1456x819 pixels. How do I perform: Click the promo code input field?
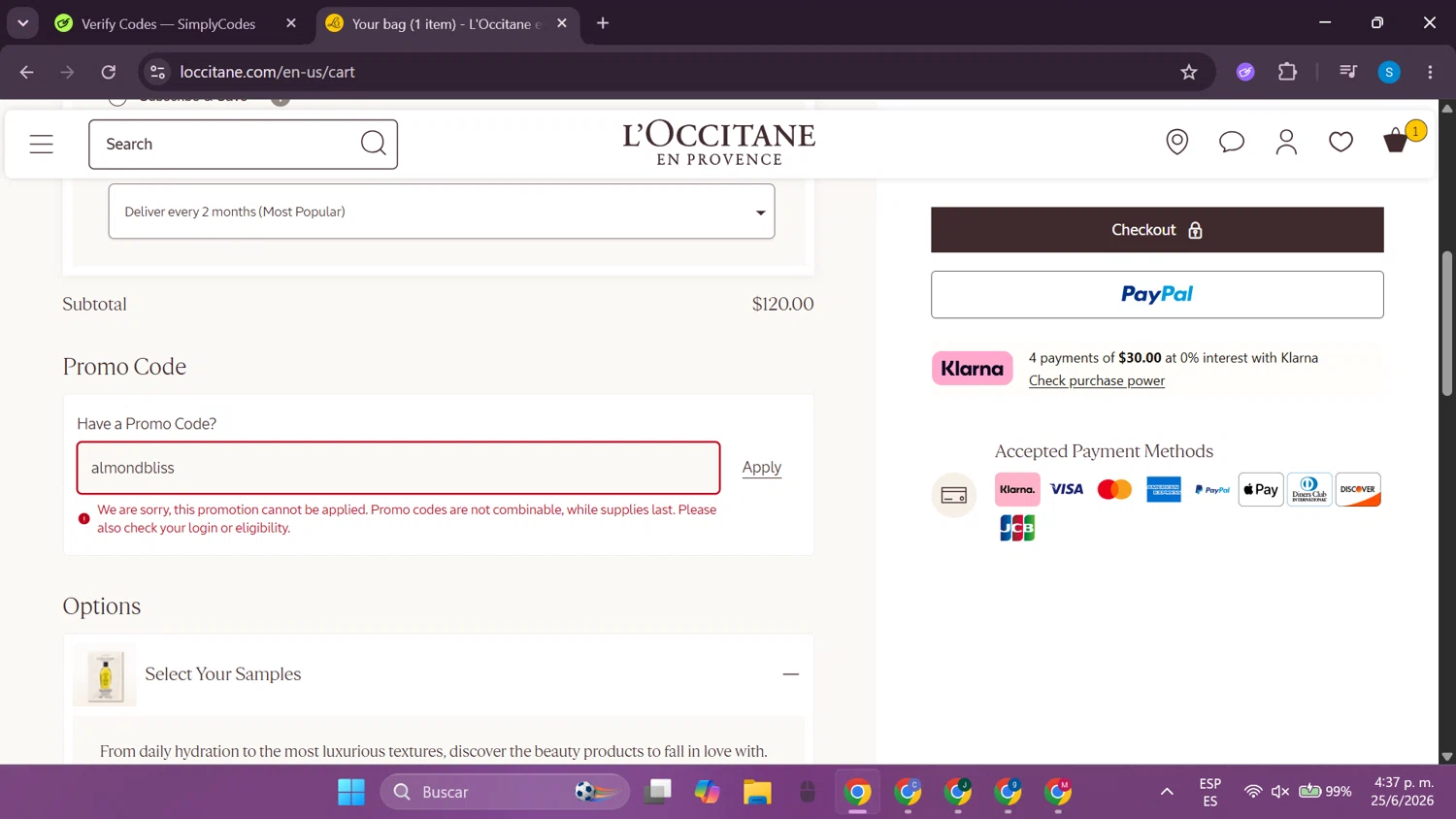pyautogui.click(x=398, y=468)
